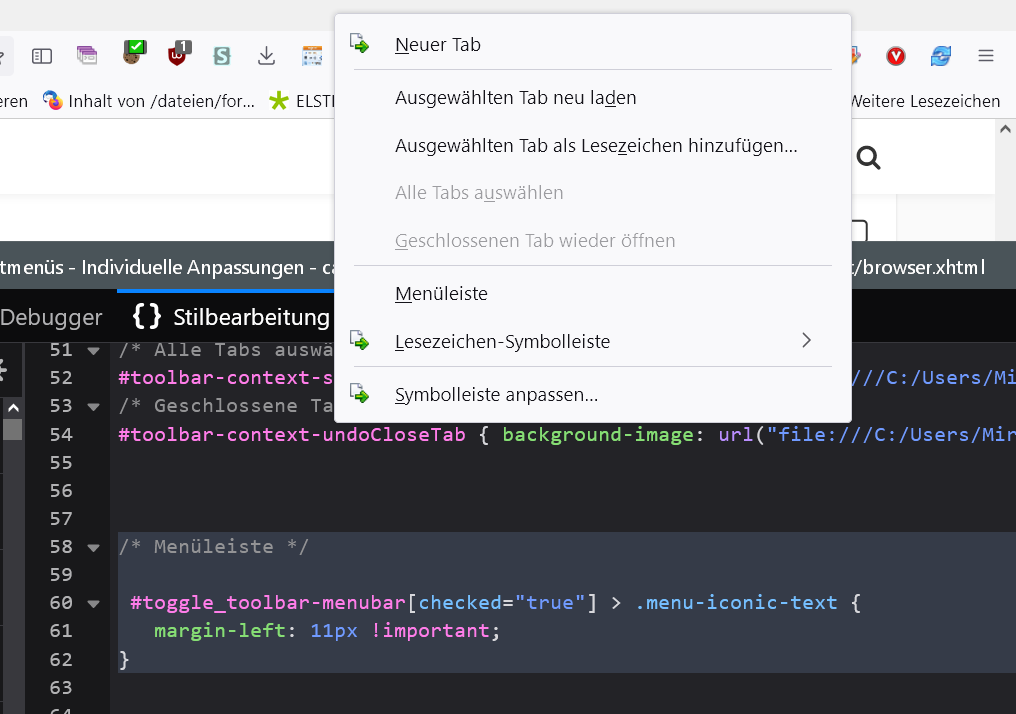Open the uBlock Origin shield icon
1016x714 pixels.
pyautogui.click(x=178, y=54)
